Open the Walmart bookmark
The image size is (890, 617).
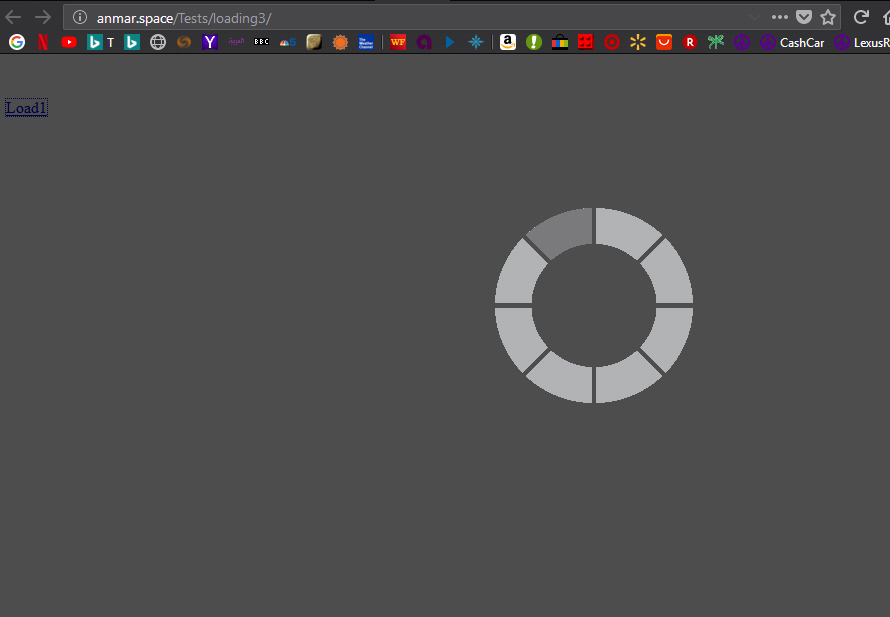[638, 42]
